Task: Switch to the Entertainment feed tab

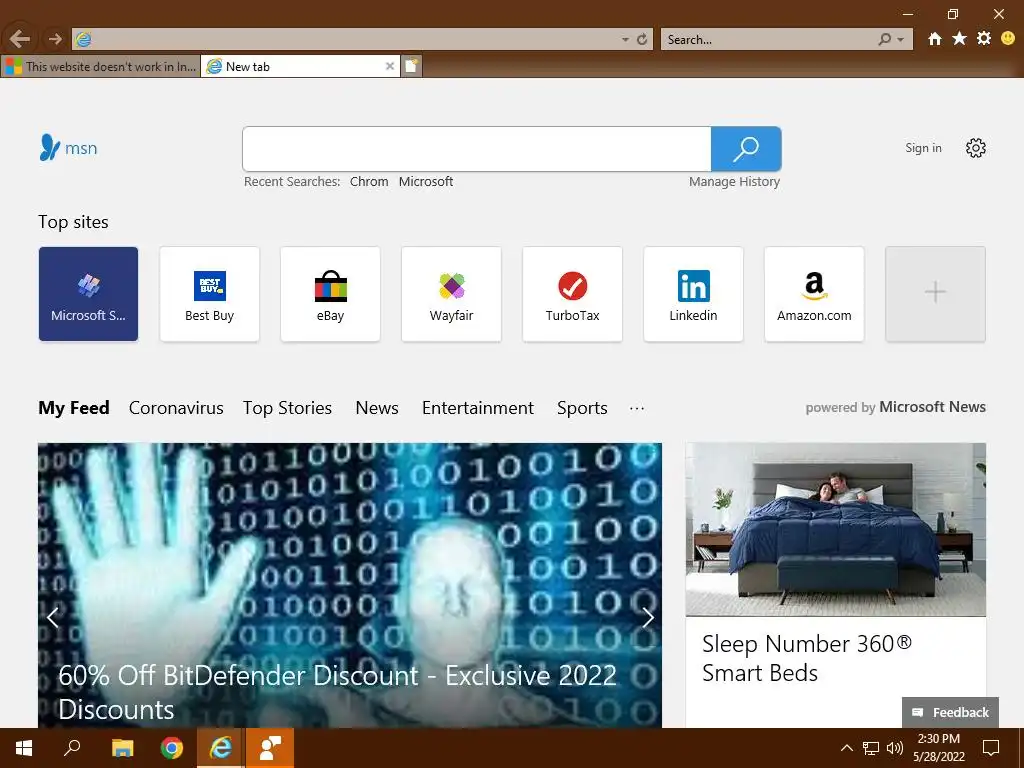Action: tap(478, 408)
